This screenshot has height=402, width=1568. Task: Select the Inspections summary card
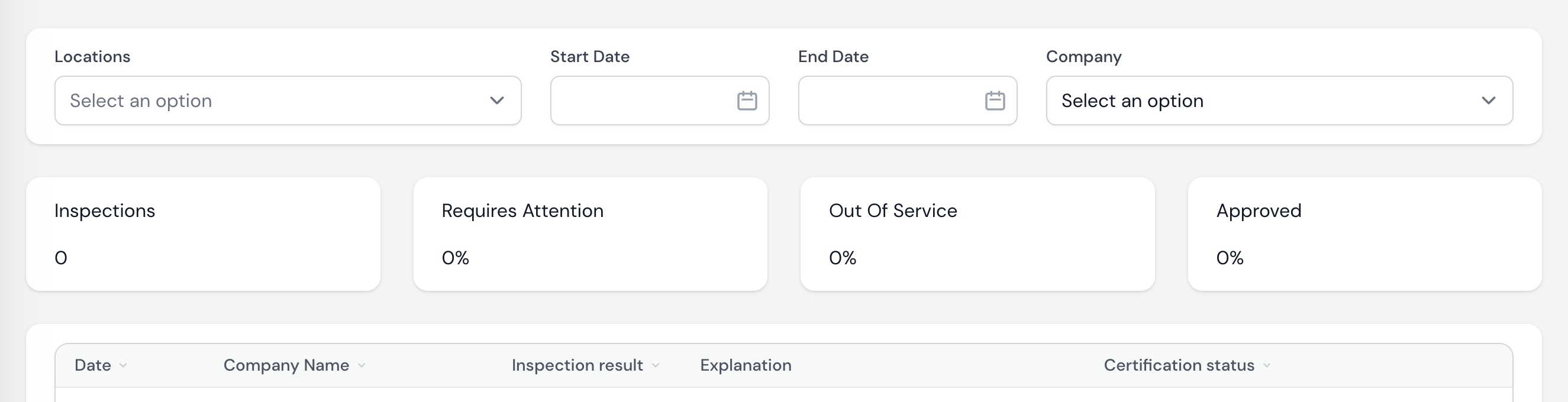pos(204,234)
